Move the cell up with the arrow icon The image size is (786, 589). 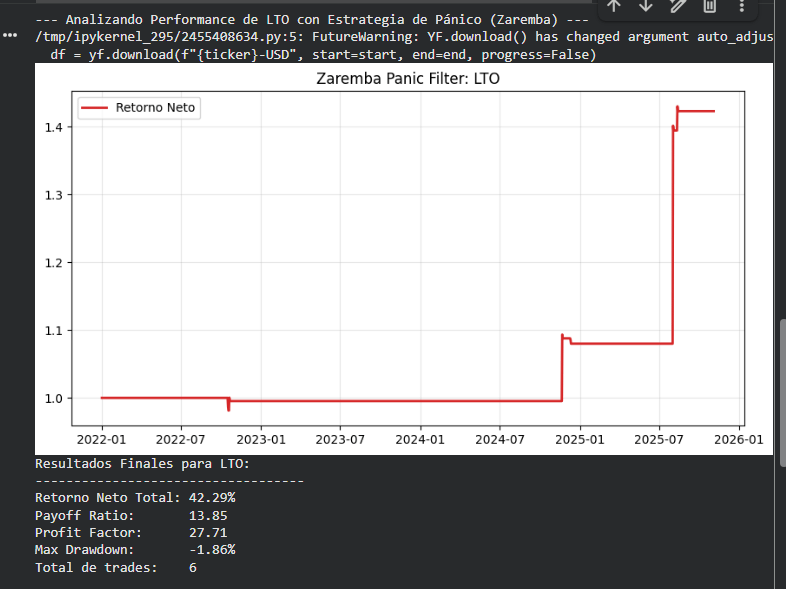(x=614, y=6)
